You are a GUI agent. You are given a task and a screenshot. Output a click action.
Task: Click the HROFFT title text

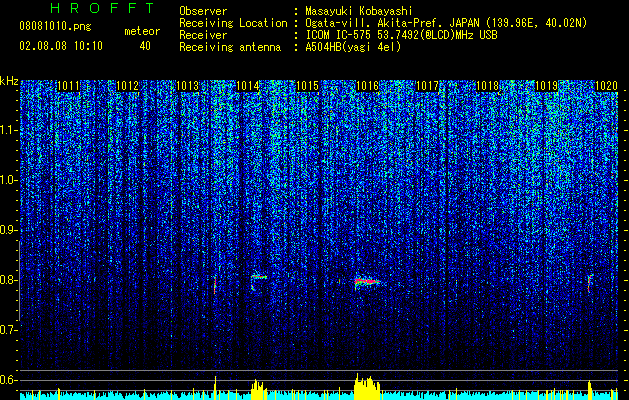tap(102, 8)
